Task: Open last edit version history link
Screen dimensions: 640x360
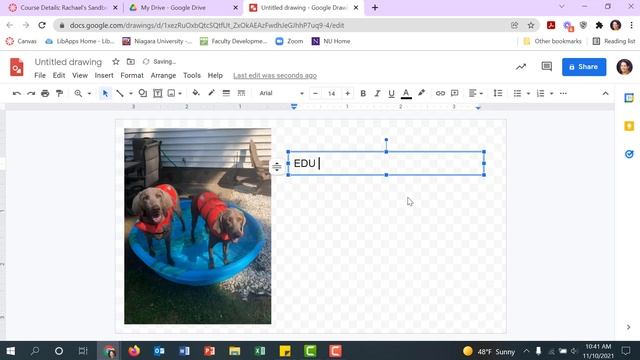Action: (x=275, y=76)
